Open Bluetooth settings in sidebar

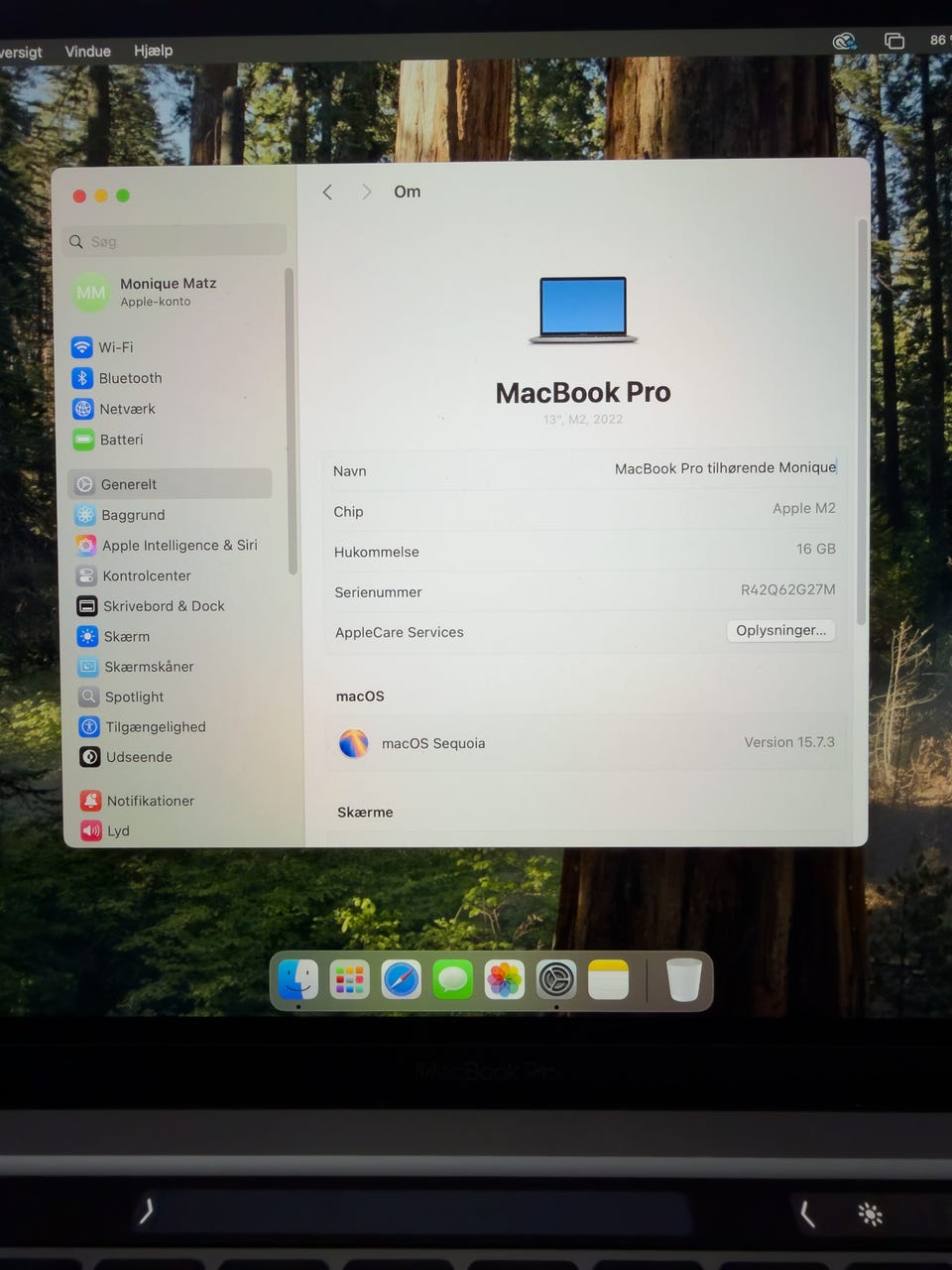117,378
